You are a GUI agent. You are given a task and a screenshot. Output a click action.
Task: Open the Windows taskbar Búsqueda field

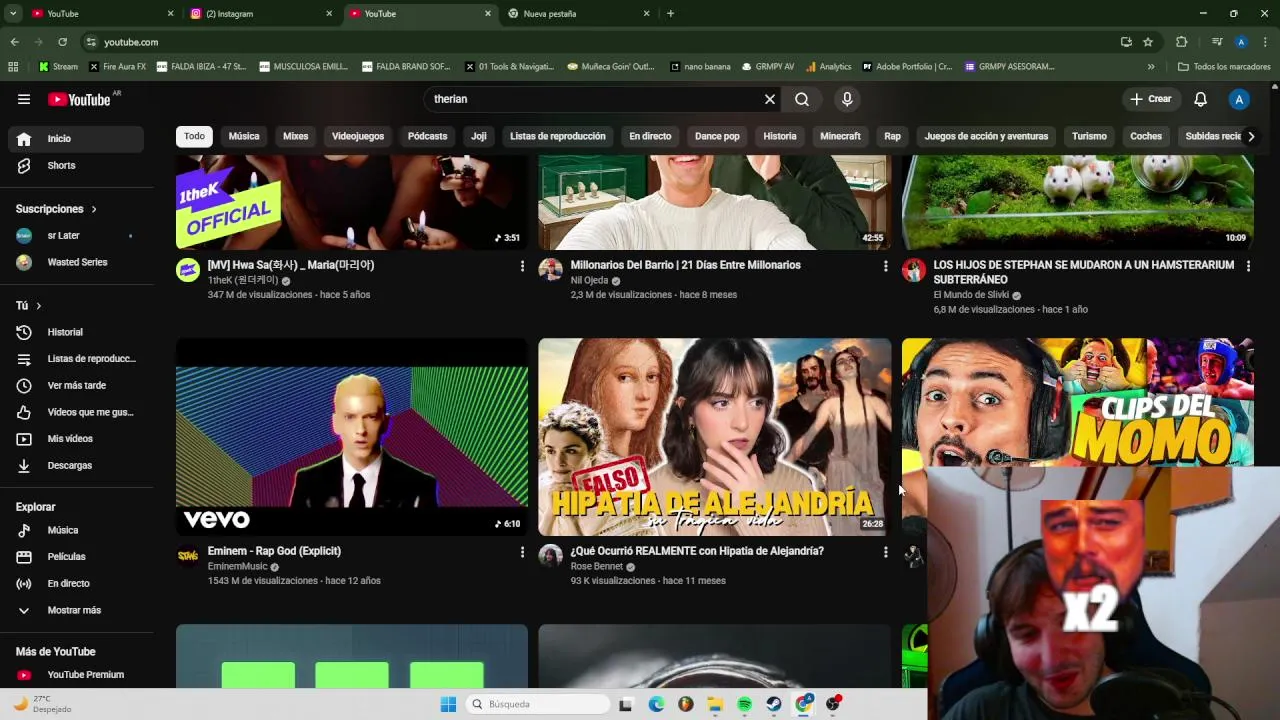tap(539, 704)
